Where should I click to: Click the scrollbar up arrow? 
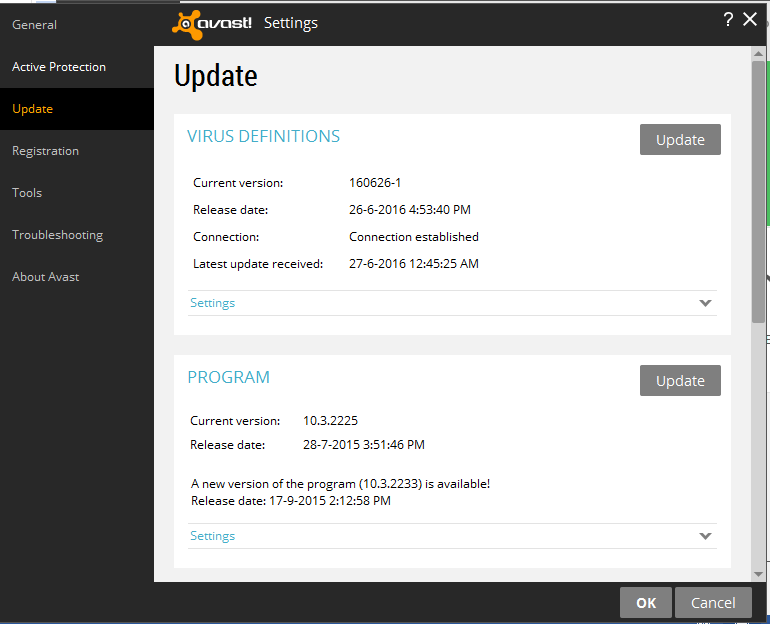758,54
